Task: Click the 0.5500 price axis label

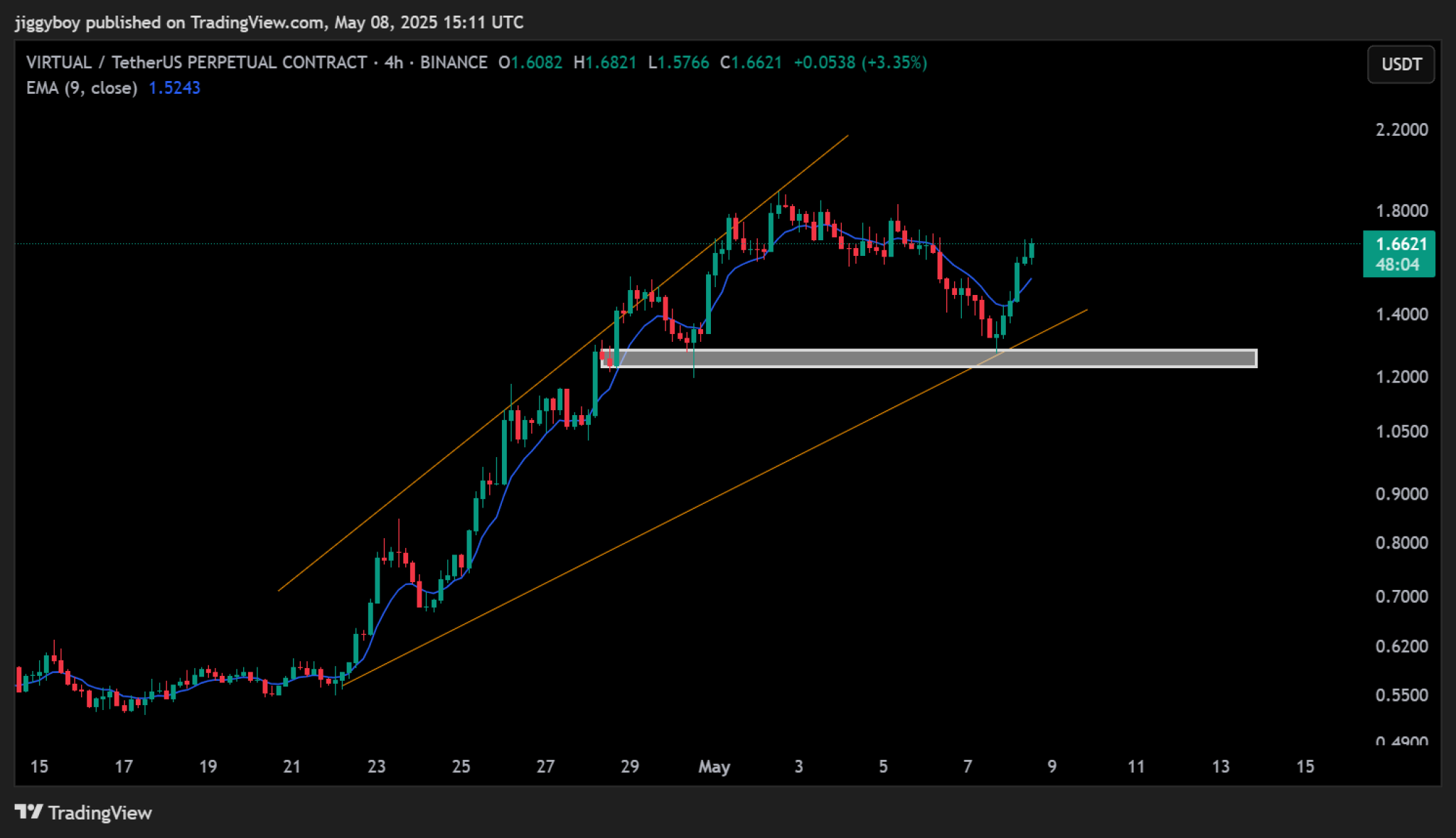Action: 1401,695
